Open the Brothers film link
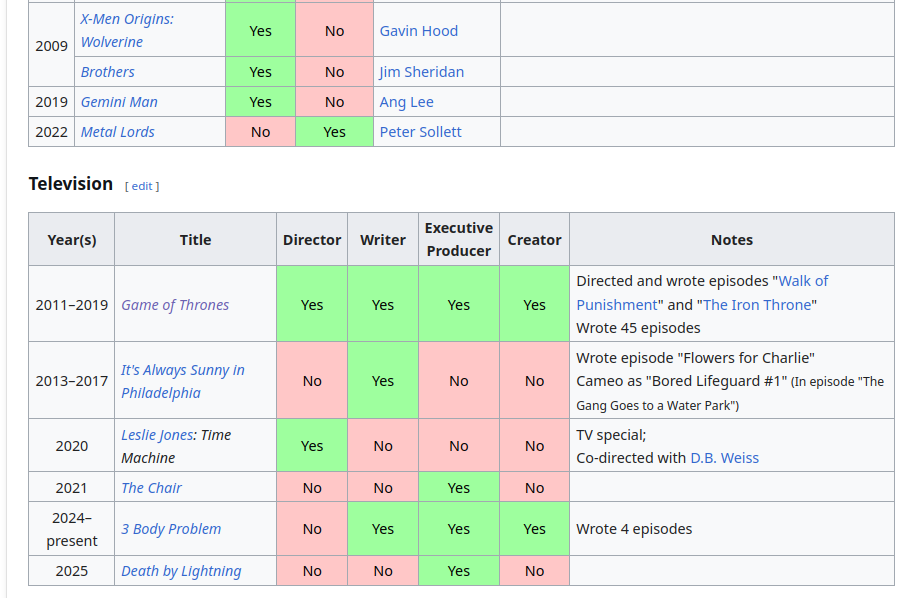 pos(107,72)
